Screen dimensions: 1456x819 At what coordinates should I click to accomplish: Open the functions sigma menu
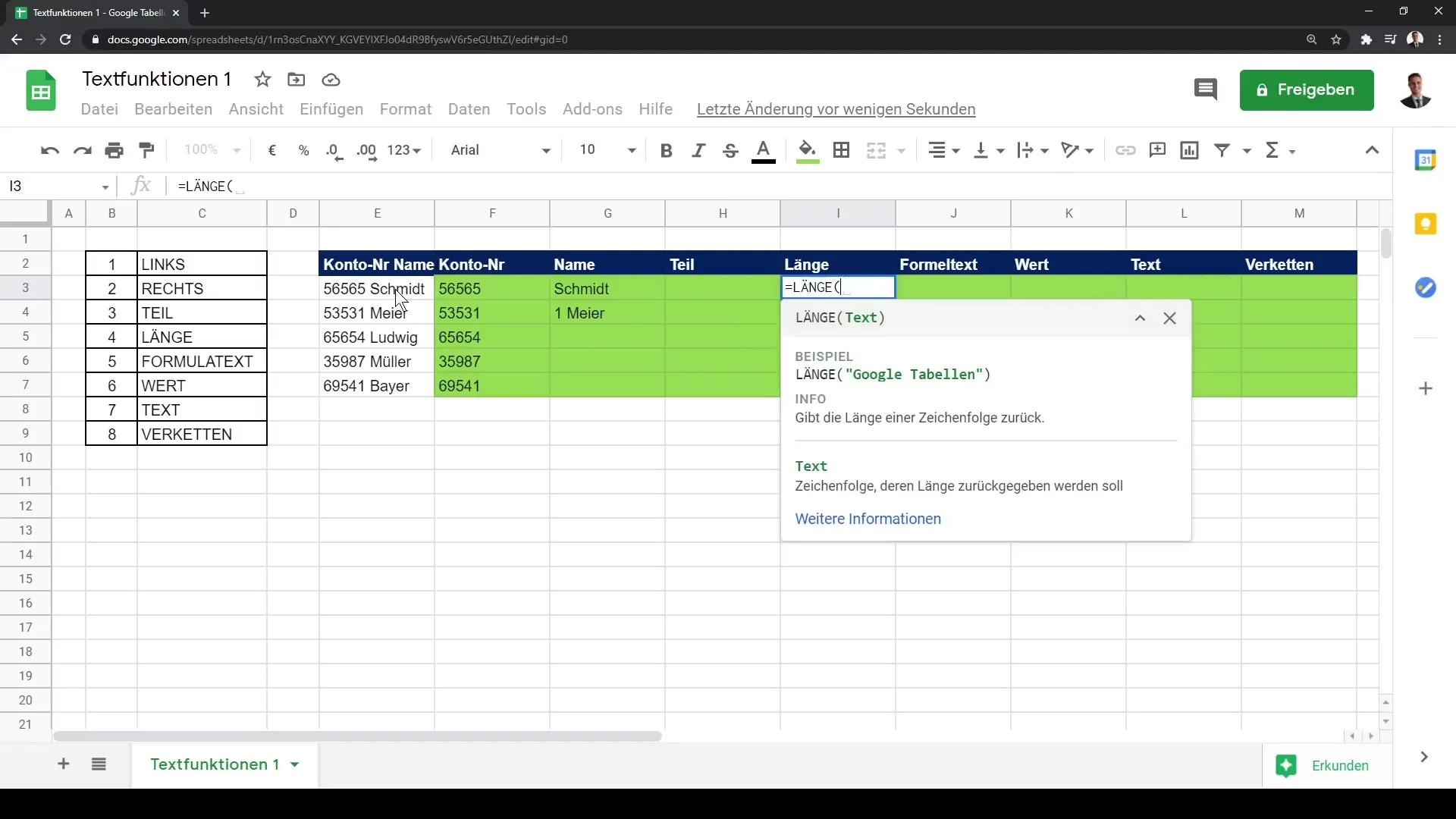pyautogui.click(x=1280, y=150)
